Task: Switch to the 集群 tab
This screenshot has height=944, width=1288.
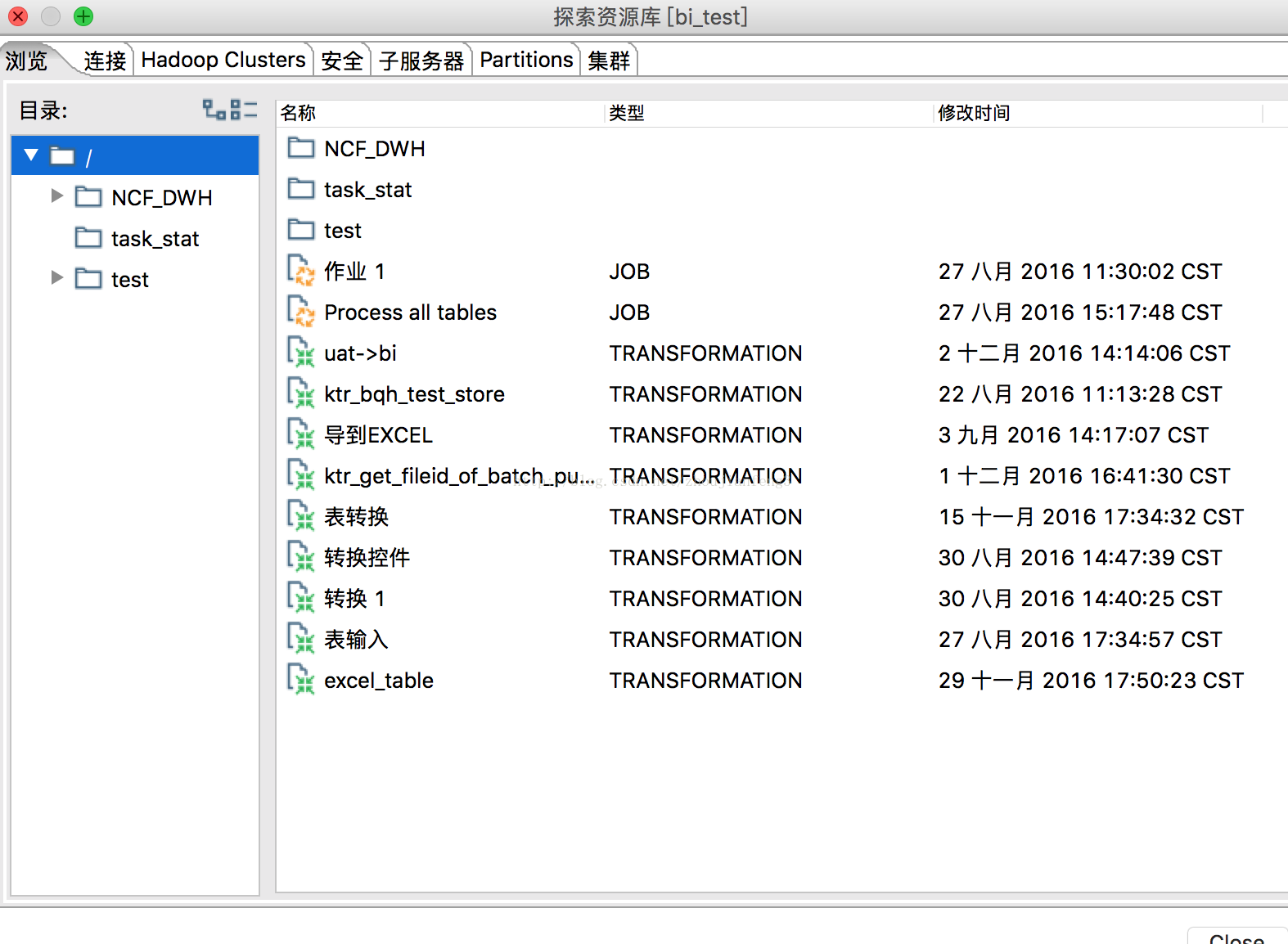Action: click(x=609, y=61)
